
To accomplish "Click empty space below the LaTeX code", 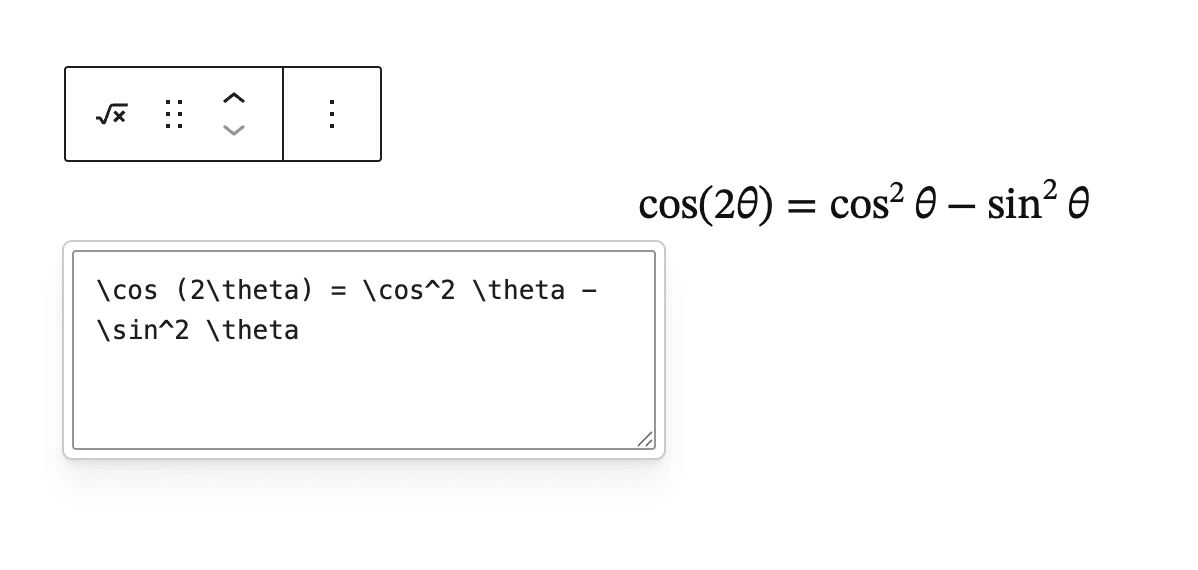I will coord(363,395).
